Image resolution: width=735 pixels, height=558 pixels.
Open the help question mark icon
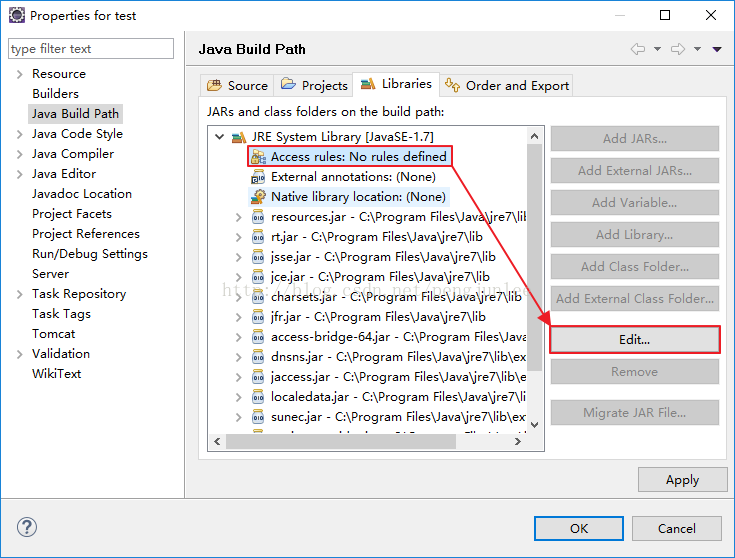point(27,527)
